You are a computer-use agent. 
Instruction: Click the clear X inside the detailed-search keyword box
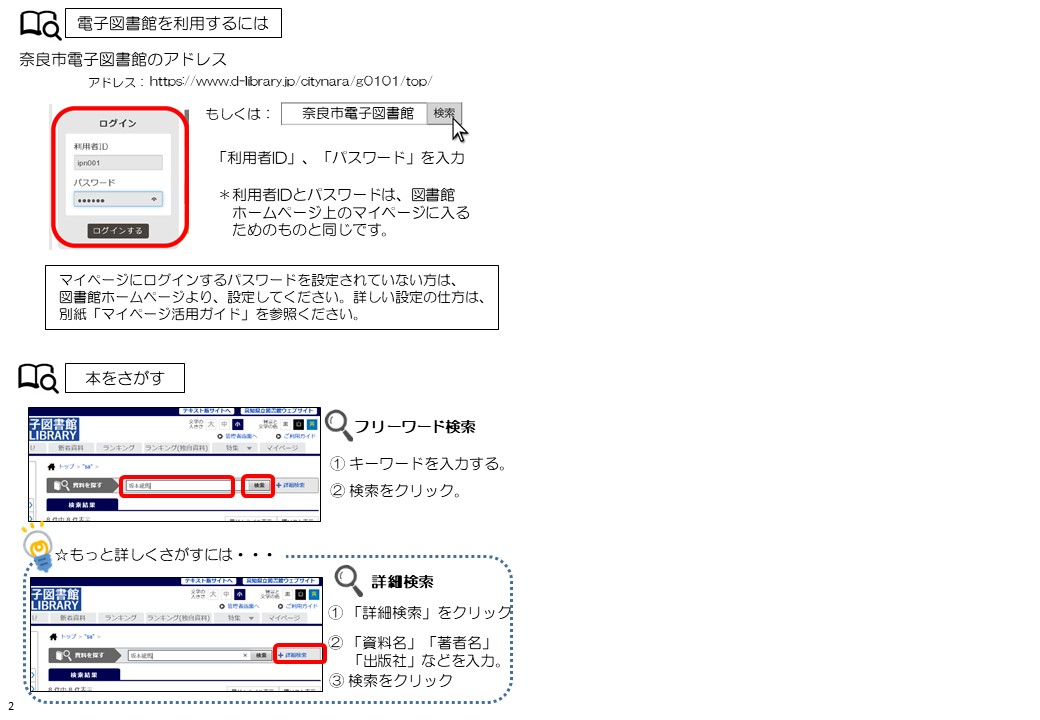coord(245,655)
